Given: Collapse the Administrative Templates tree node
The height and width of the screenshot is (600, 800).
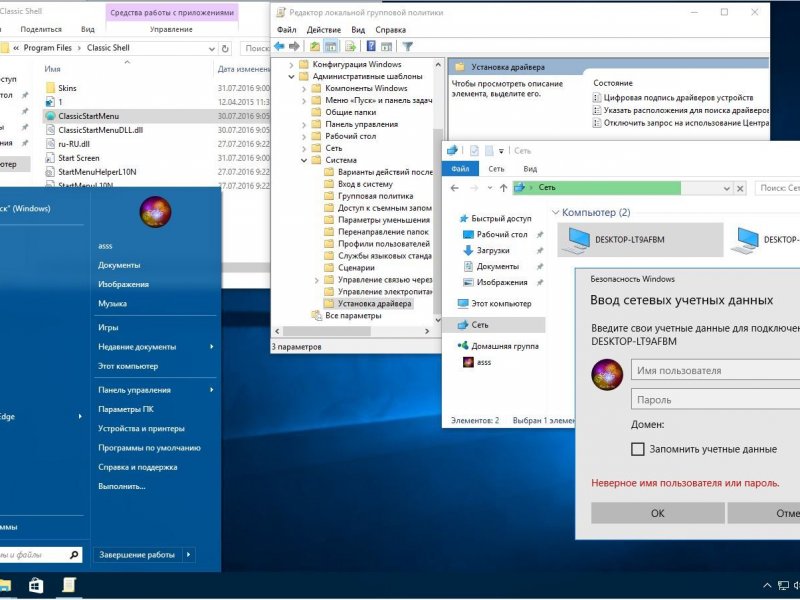Looking at the screenshot, I should [291, 77].
